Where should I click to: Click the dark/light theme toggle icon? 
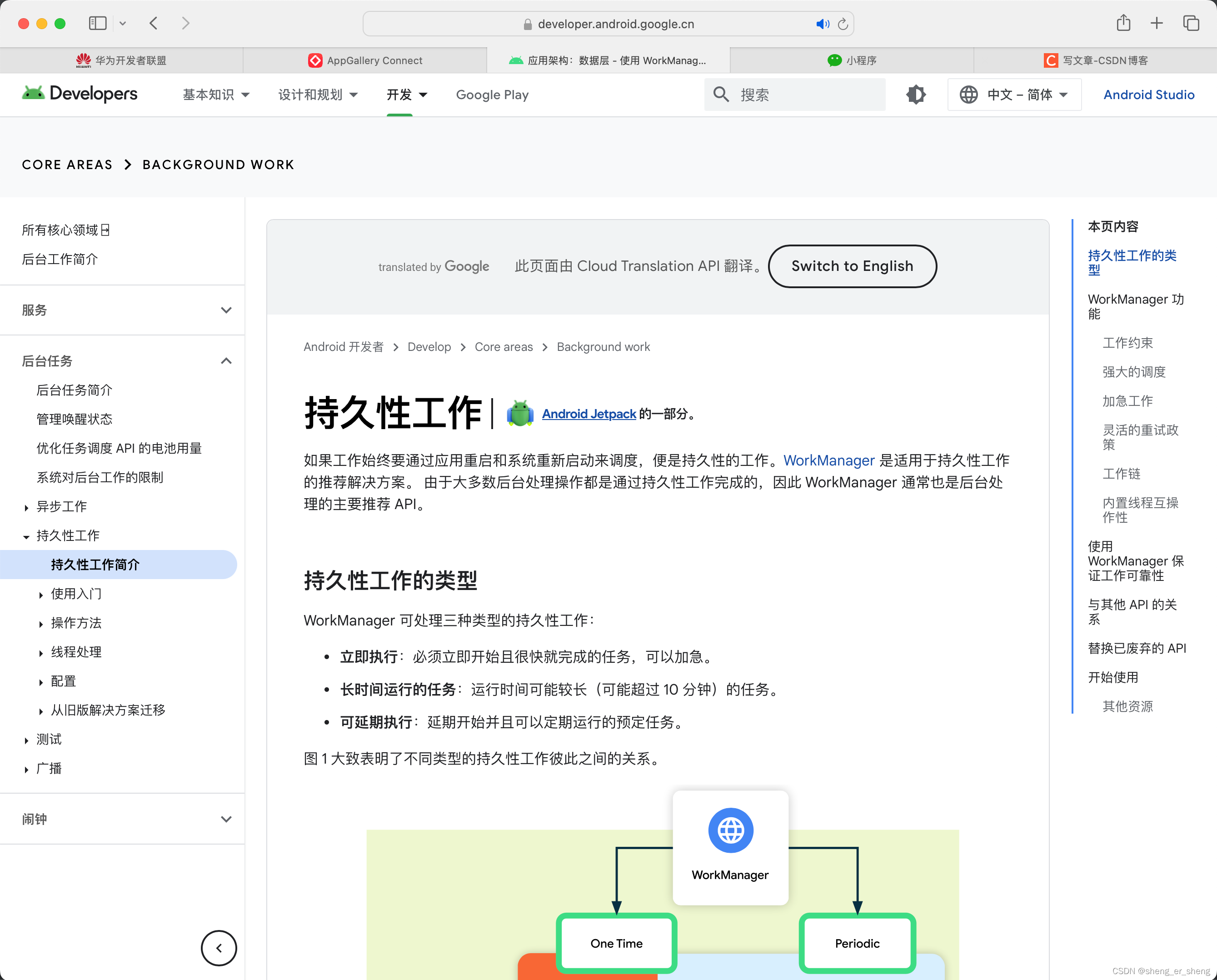coord(916,94)
